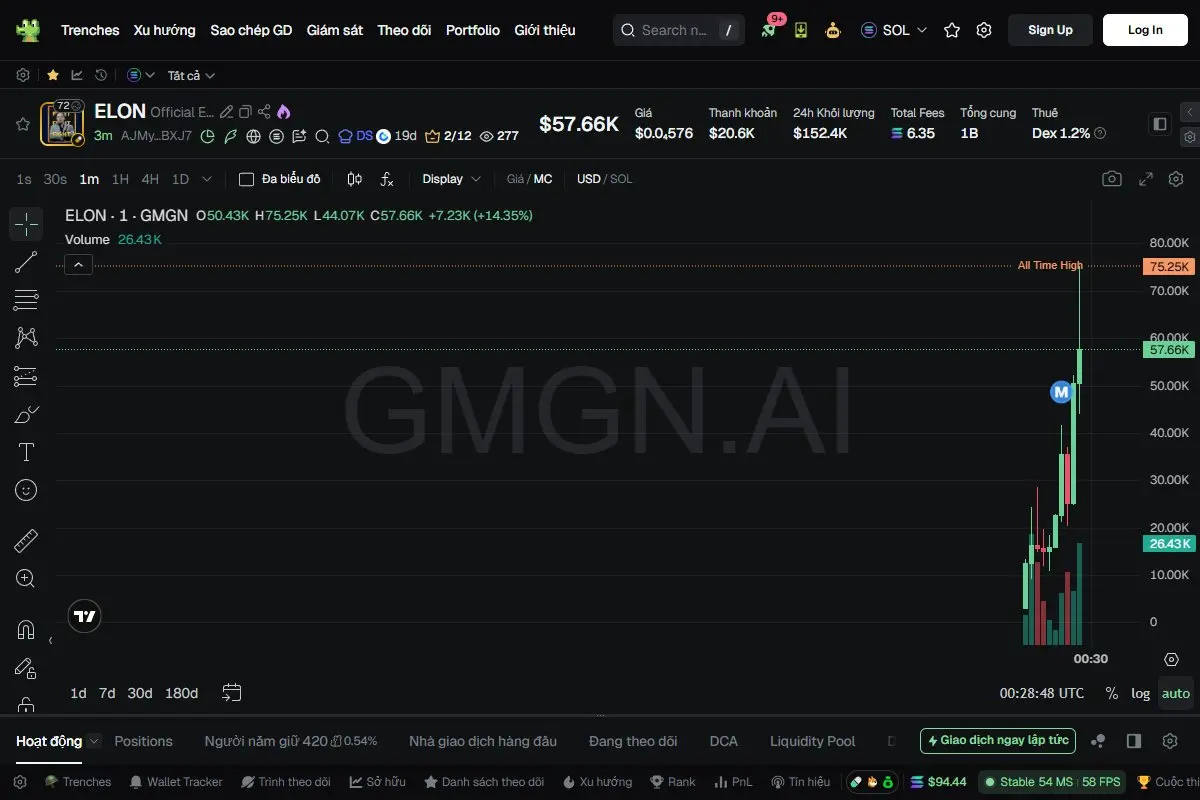The height and width of the screenshot is (800, 1200).
Task: Switch chart to MC display
Action: (x=543, y=179)
